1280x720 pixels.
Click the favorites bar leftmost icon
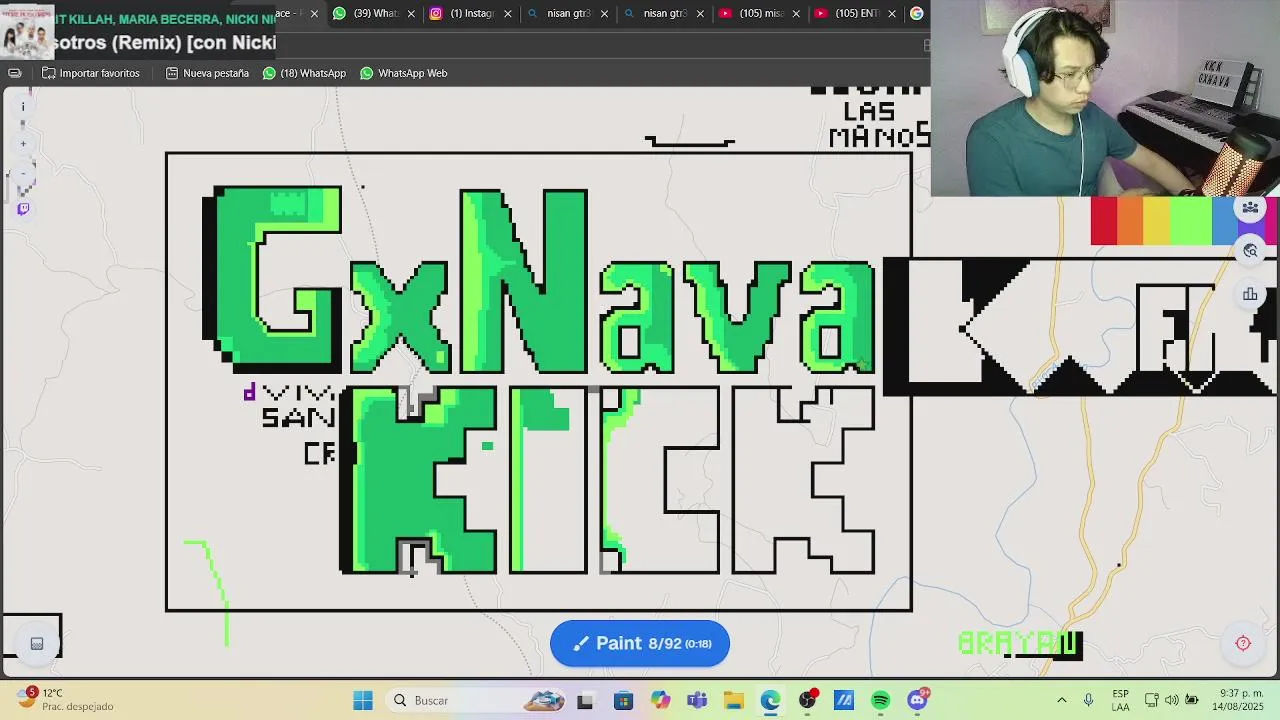pos(15,73)
